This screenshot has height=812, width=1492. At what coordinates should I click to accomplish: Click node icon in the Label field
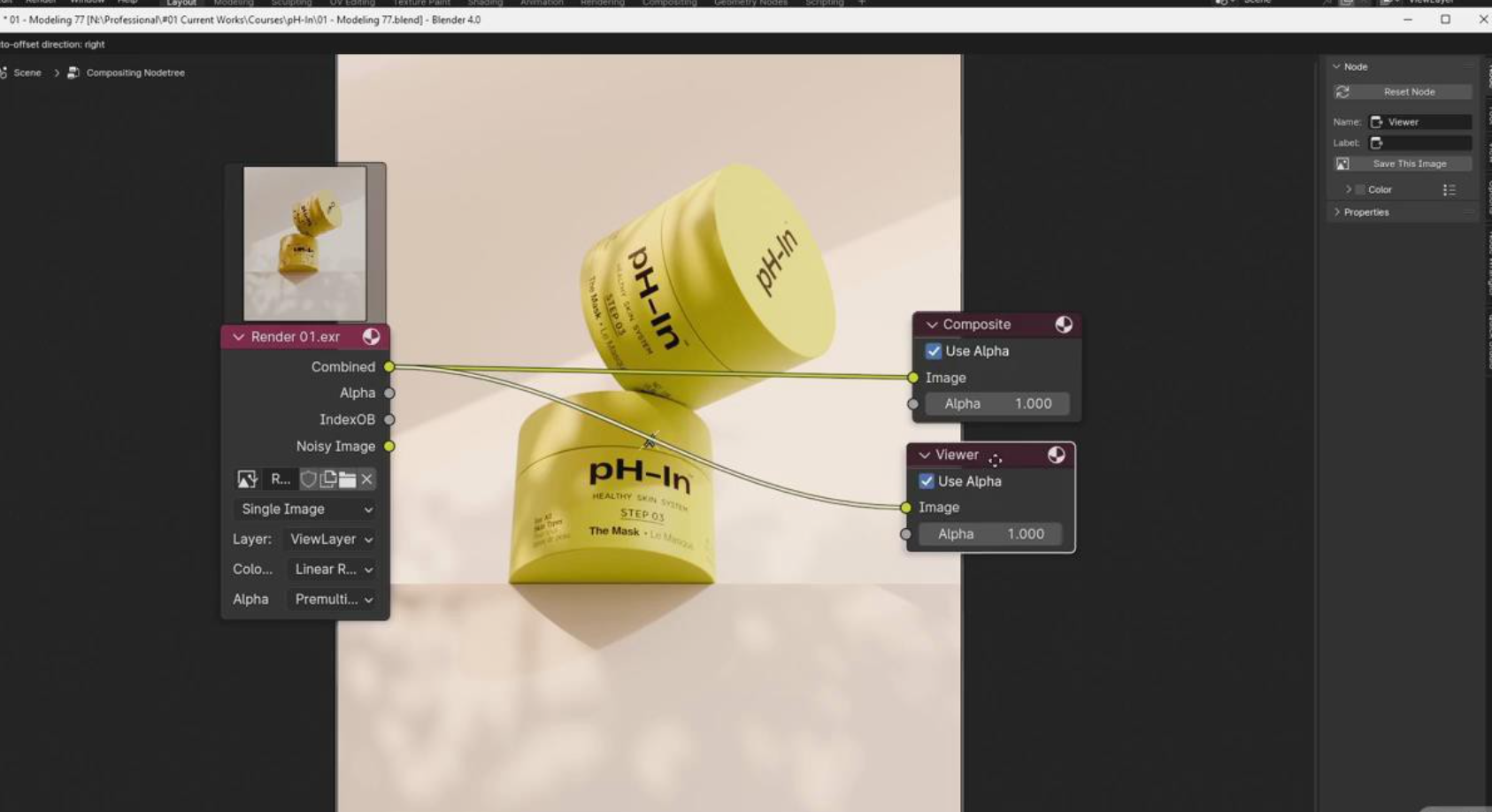1377,143
